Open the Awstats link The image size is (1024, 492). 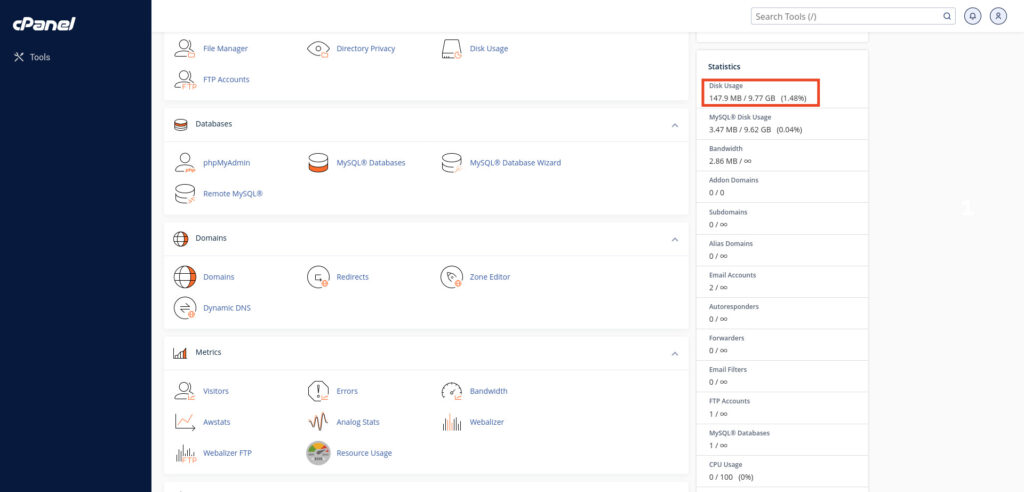217,422
